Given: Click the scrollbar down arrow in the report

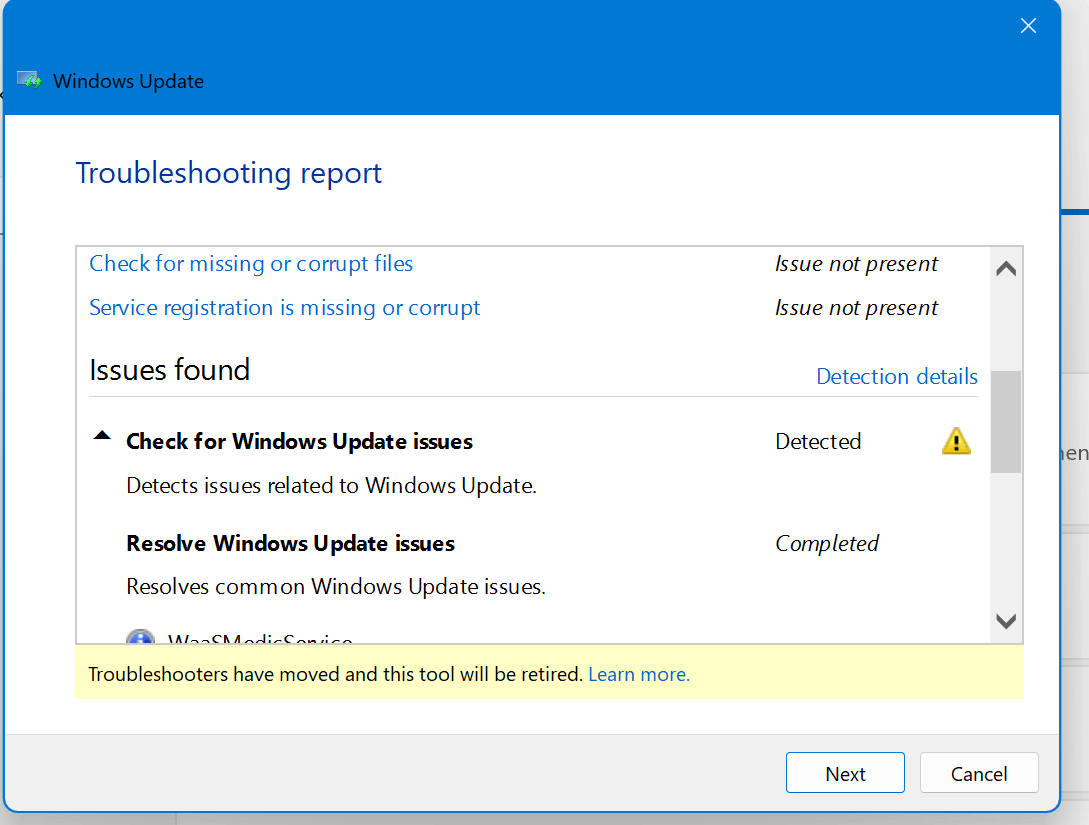Looking at the screenshot, I should (x=1006, y=621).
